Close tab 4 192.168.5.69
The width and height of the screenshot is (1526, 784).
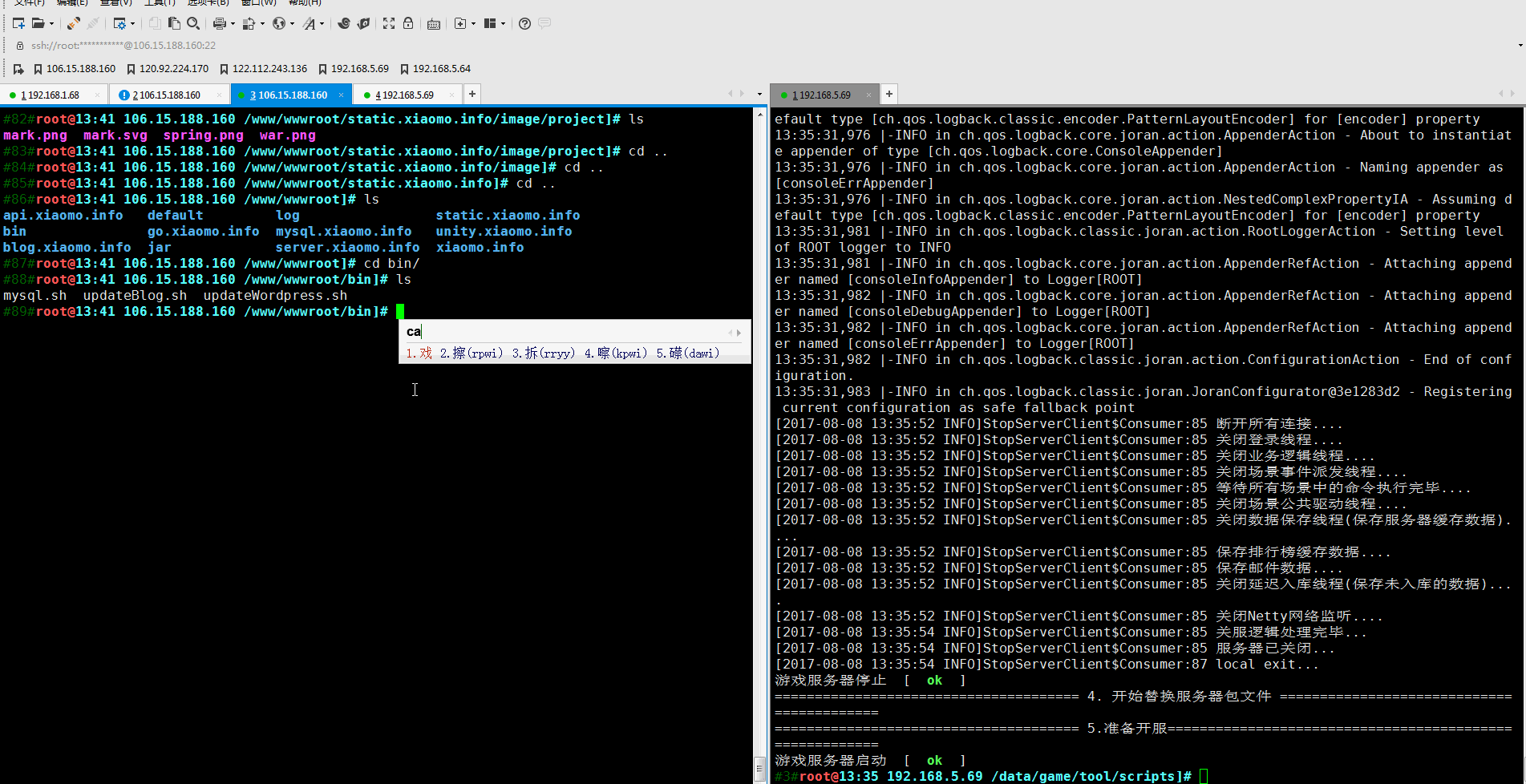coord(452,95)
